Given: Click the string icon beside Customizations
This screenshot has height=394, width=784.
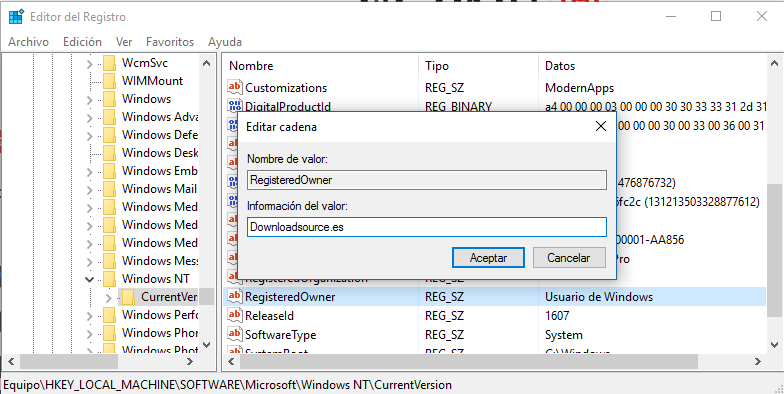Looking at the screenshot, I should point(234,88).
